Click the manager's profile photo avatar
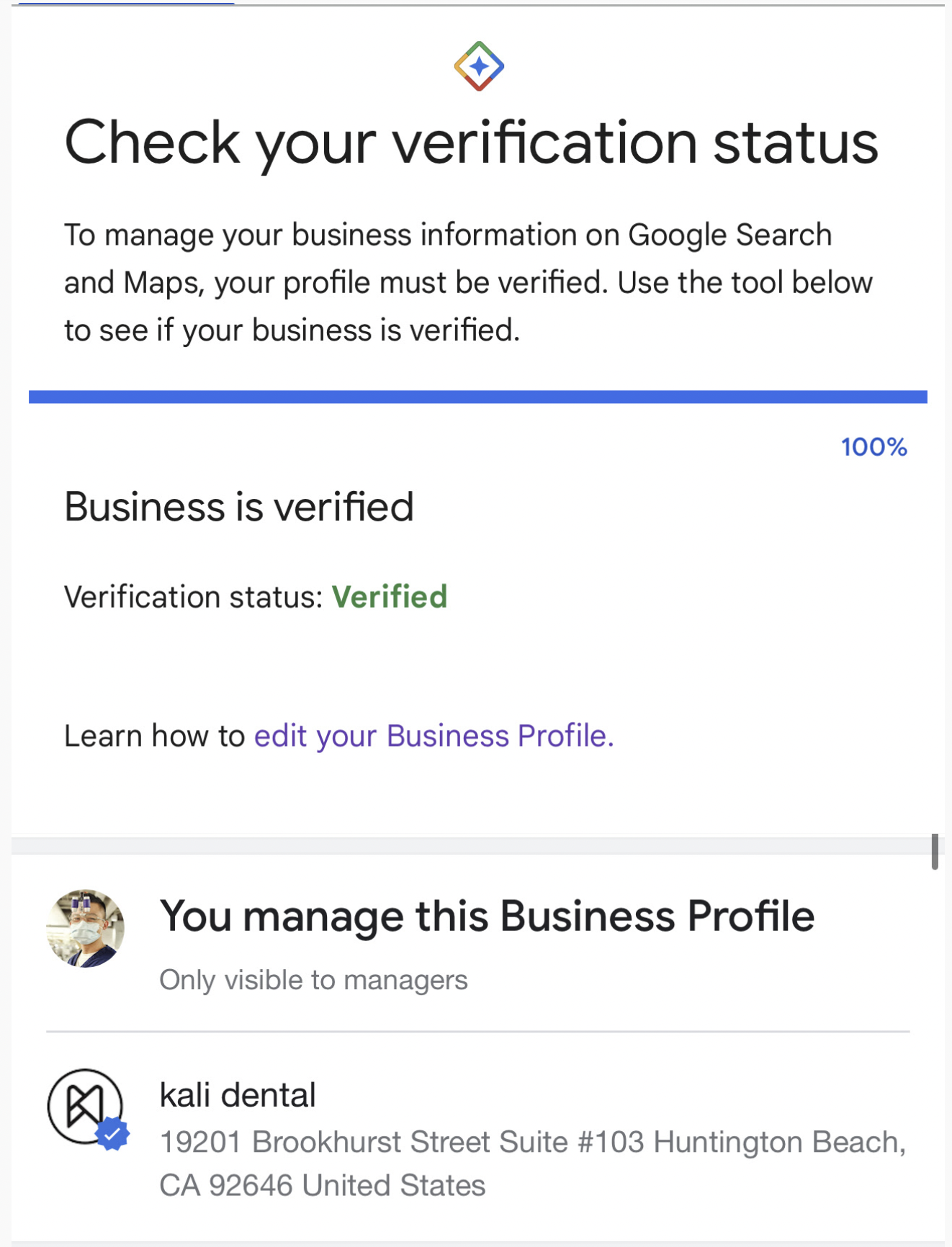Image resolution: width=952 pixels, height=1247 pixels. click(x=85, y=928)
